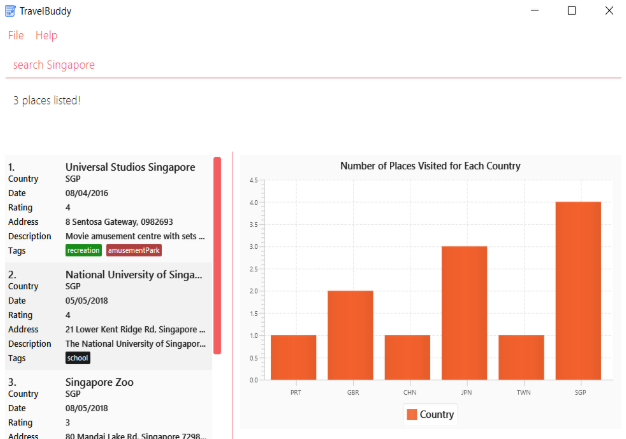This screenshot has width=626, height=439.
Task: Click the 'Country' legend label under the chart
Action: [x=437, y=415]
